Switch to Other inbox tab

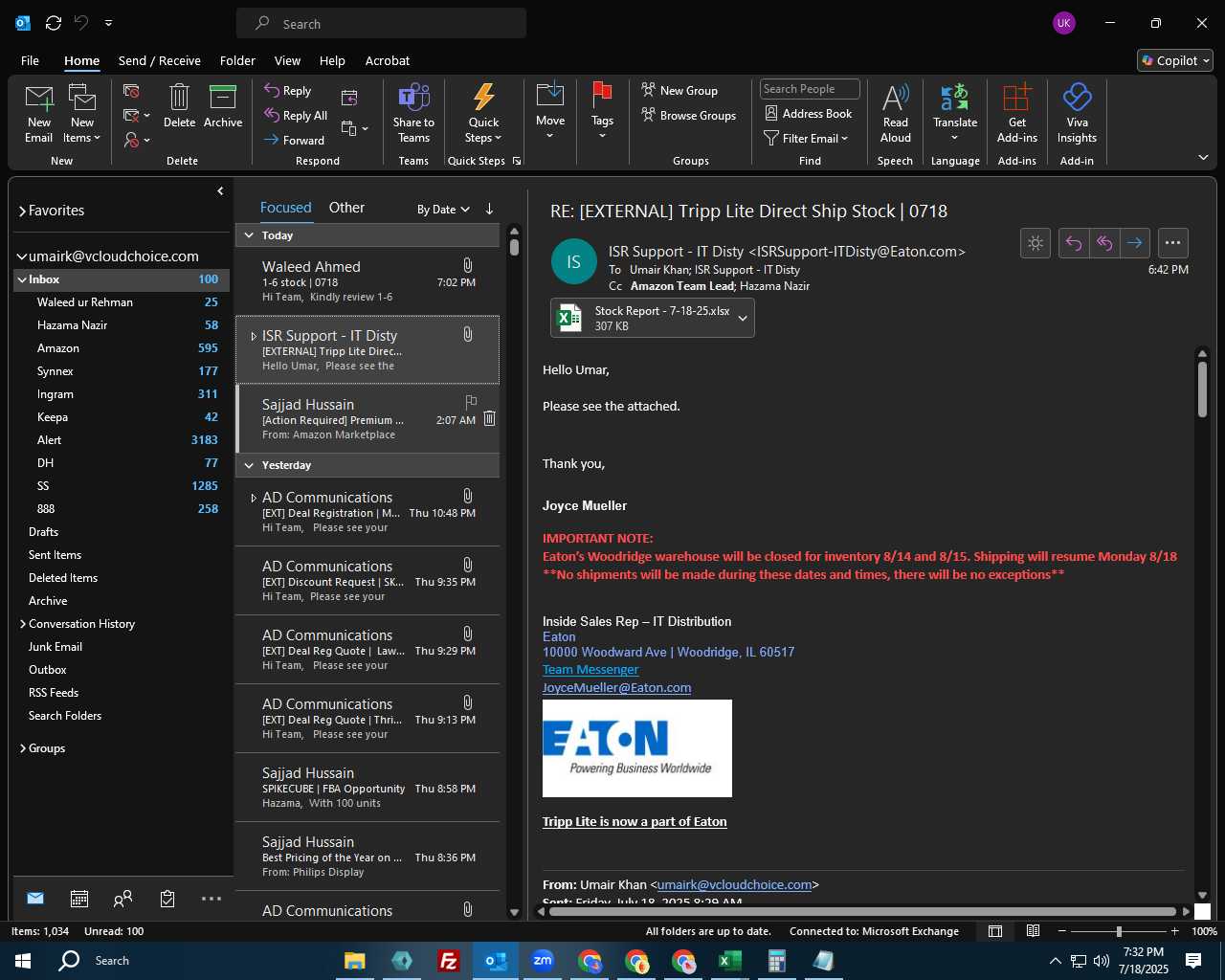point(346,208)
